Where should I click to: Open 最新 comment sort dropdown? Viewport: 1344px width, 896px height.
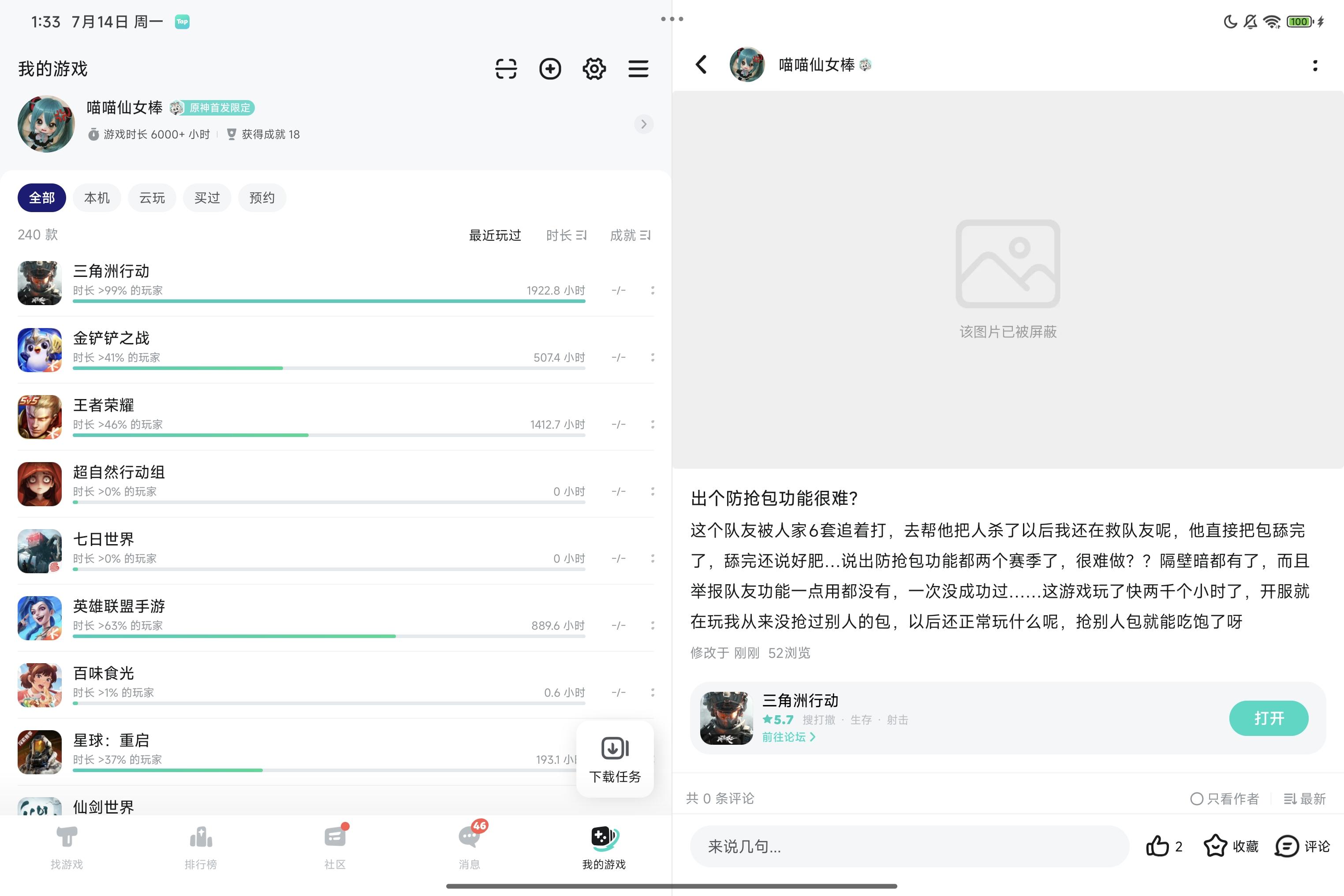click(1304, 798)
